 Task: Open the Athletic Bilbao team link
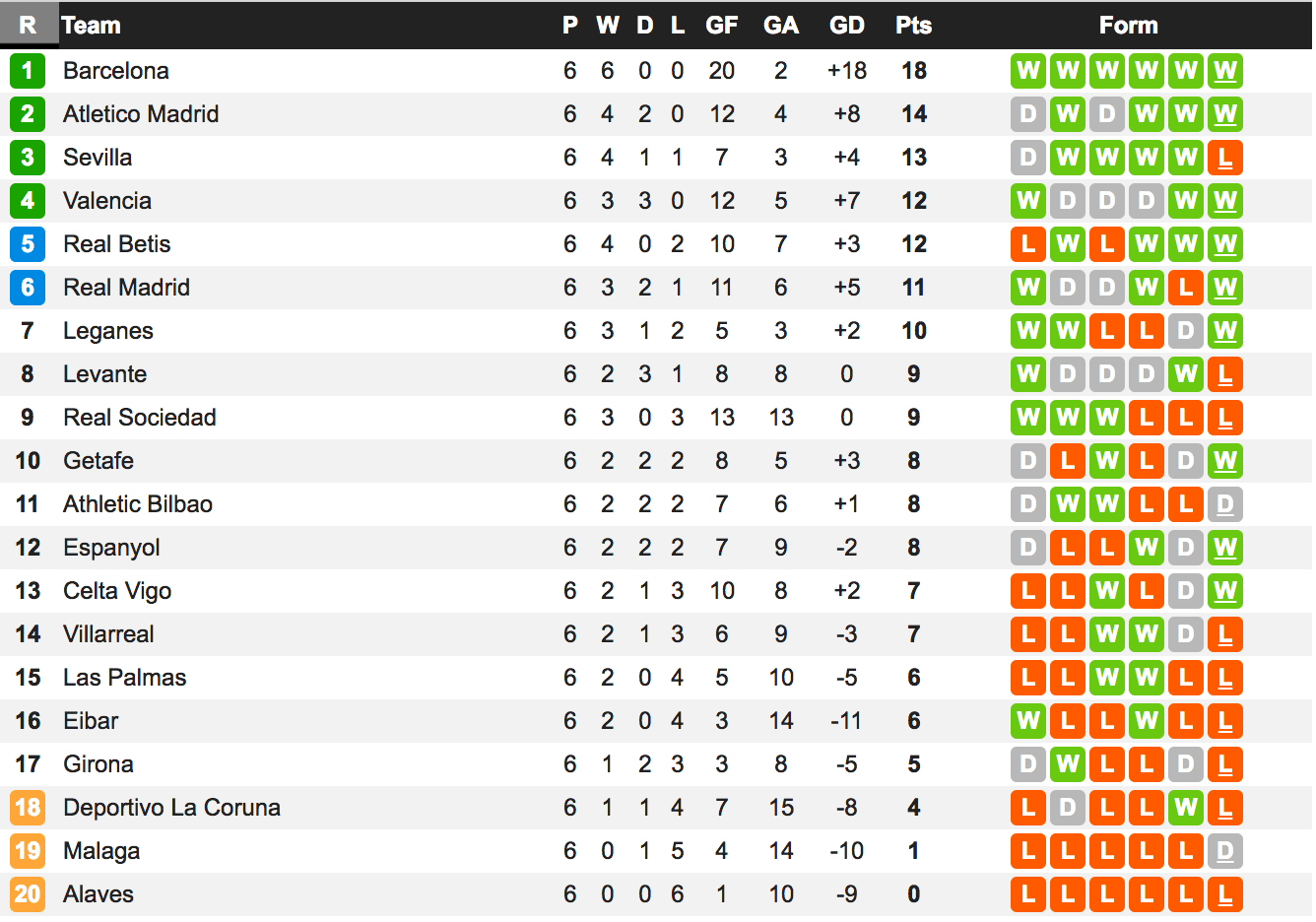(x=138, y=504)
